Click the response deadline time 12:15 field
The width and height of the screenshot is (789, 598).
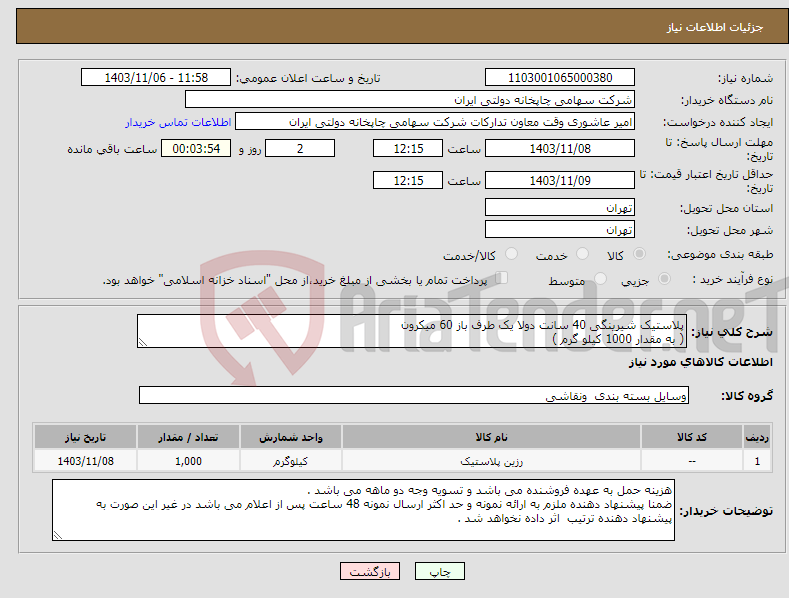[408, 148]
